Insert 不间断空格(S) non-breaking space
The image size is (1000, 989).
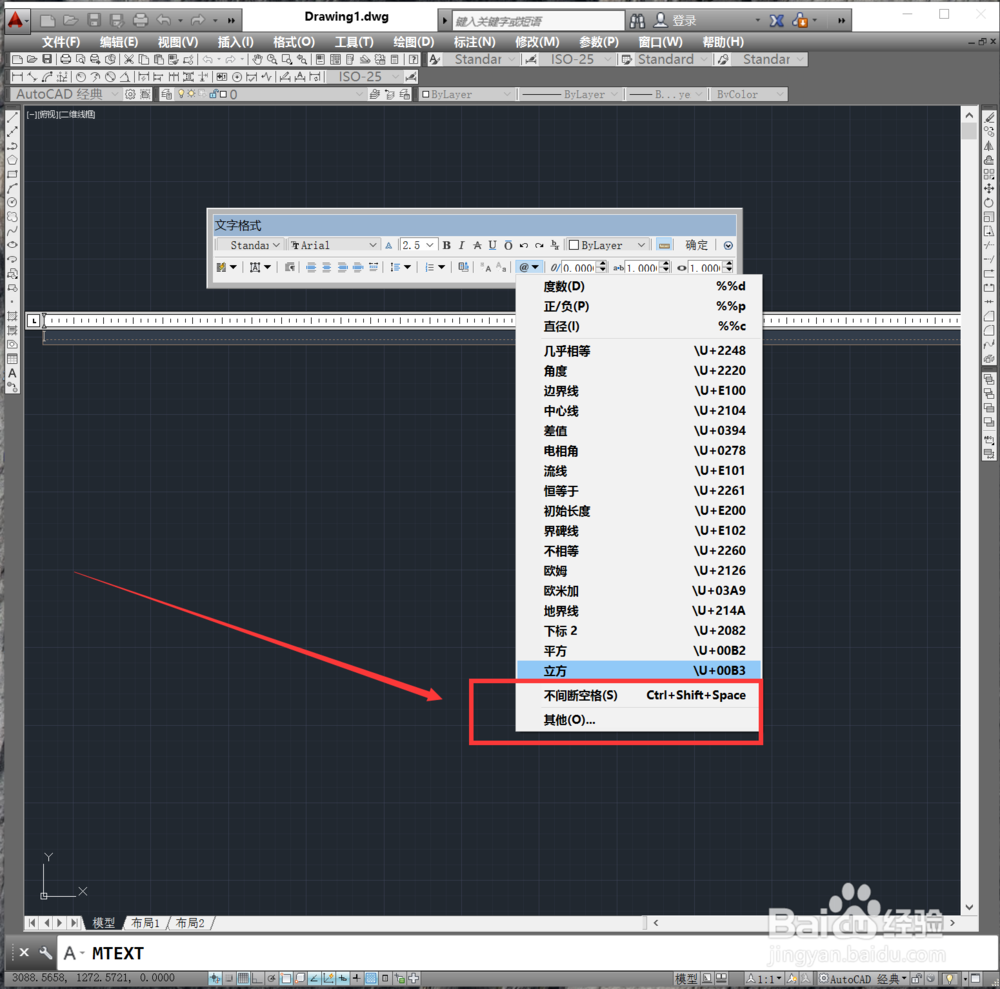[638, 696]
